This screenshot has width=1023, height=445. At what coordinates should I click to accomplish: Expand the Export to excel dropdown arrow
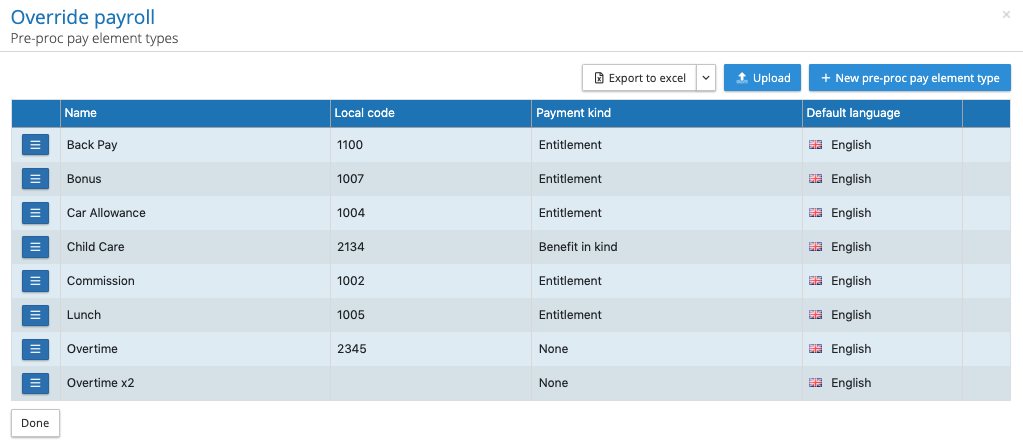pos(706,78)
